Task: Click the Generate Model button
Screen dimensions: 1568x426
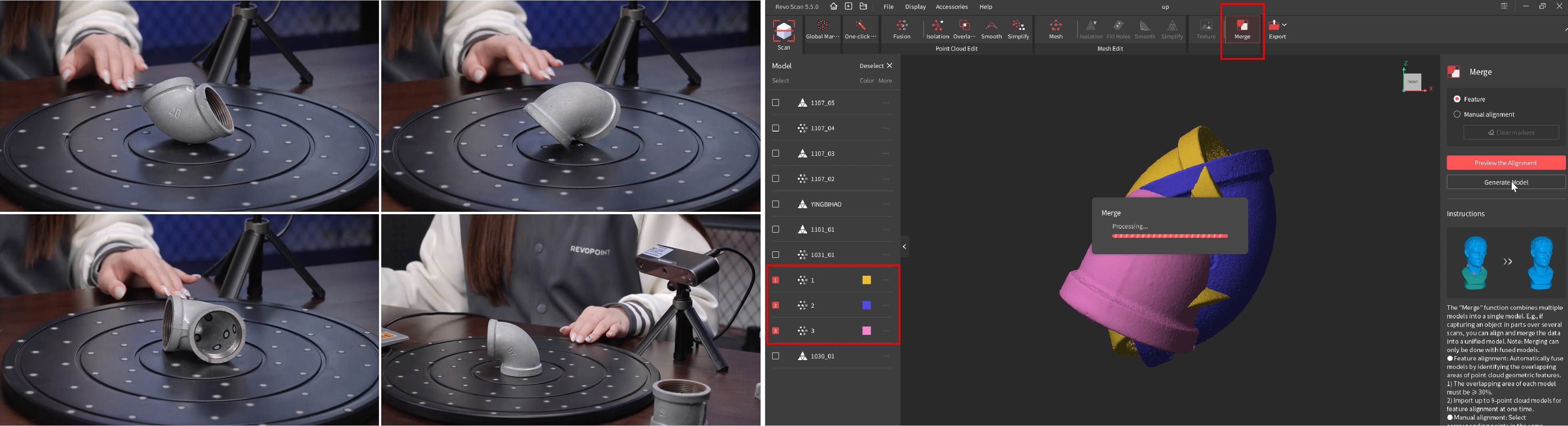Action: (1506, 183)
